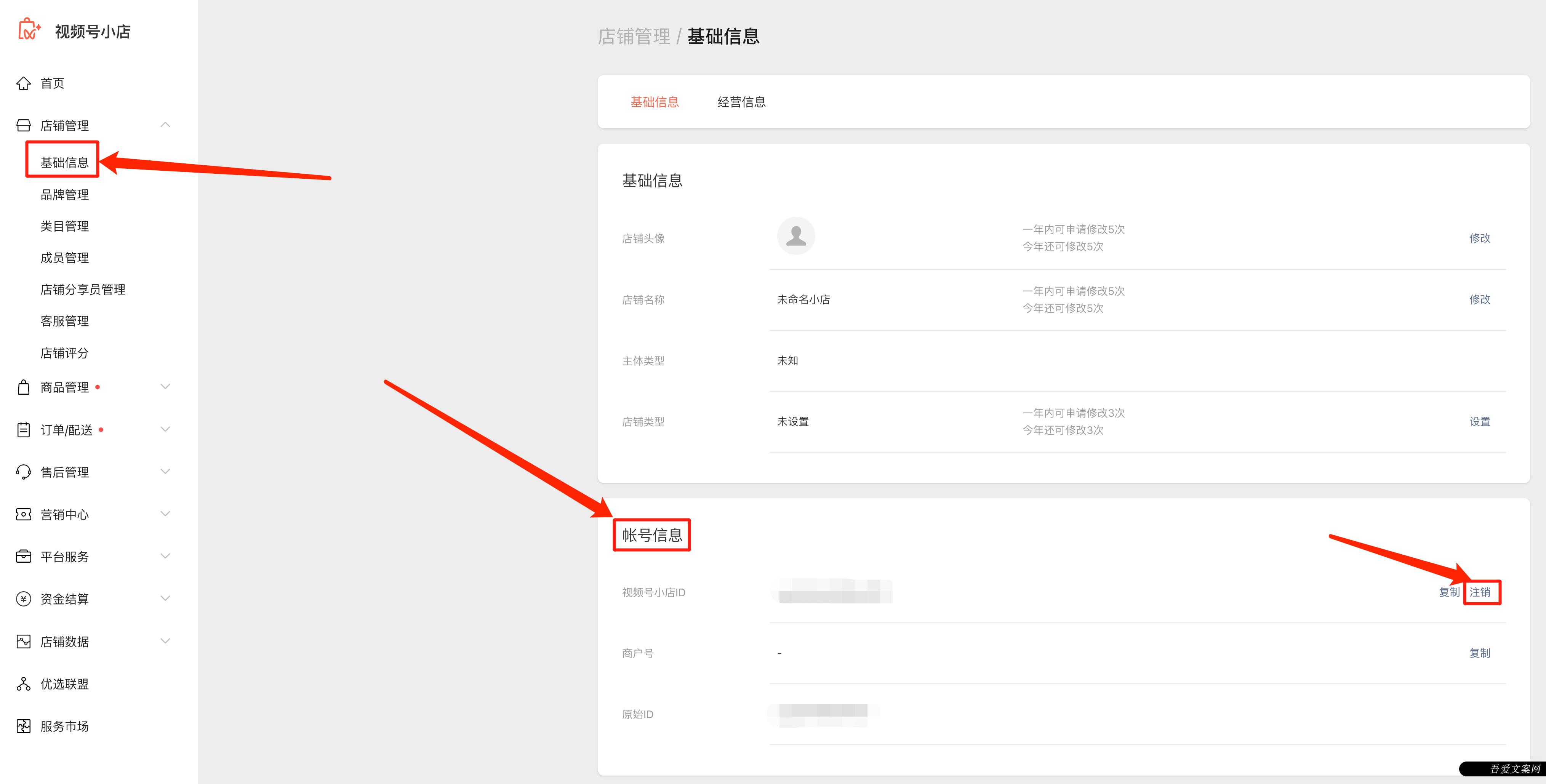The image size is (1546, 784).
Task: Open 优选联盟 menu item
Action: pos(64,684)
